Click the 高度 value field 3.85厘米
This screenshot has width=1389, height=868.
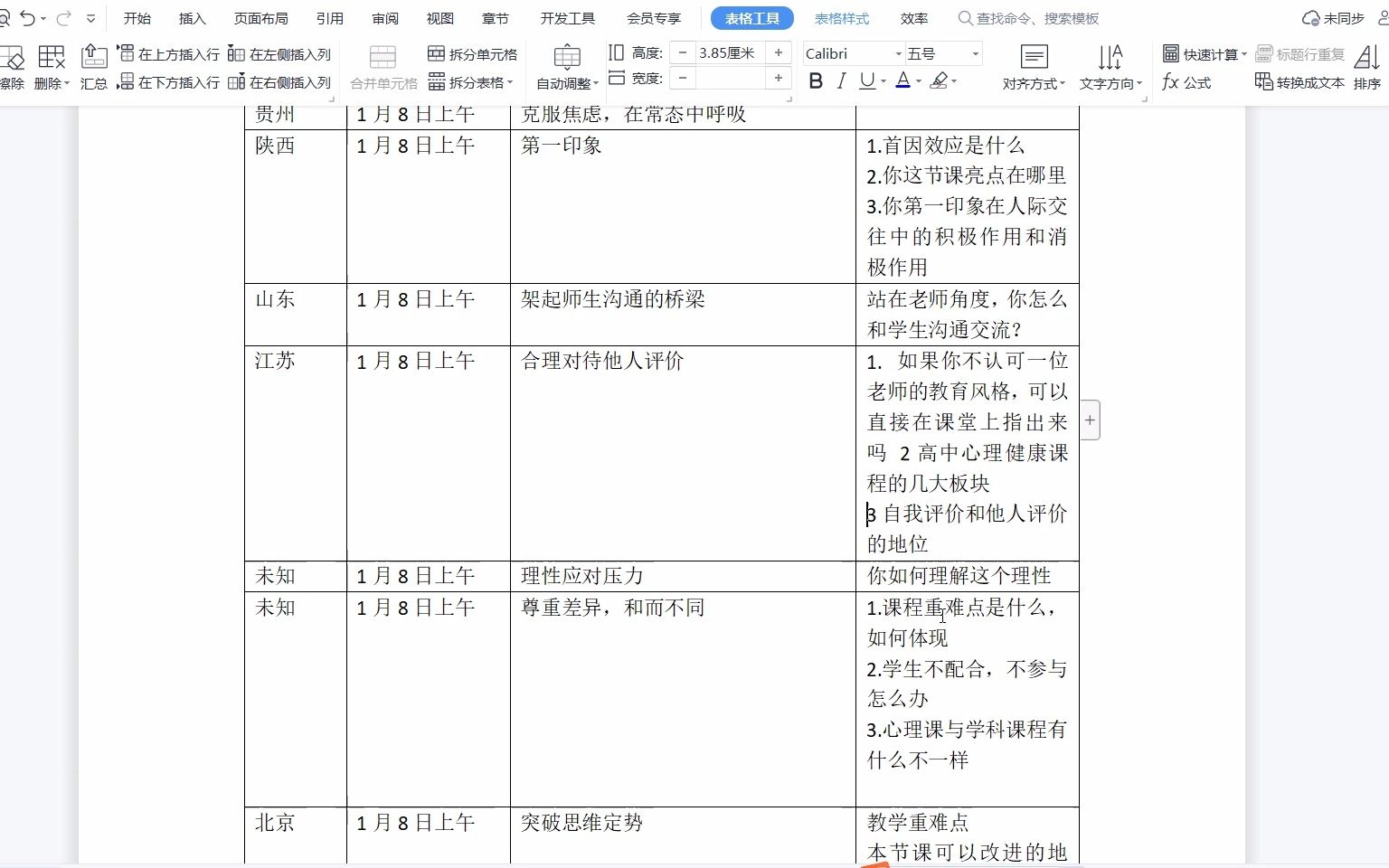pyautogui.click(x=729, y=53)
